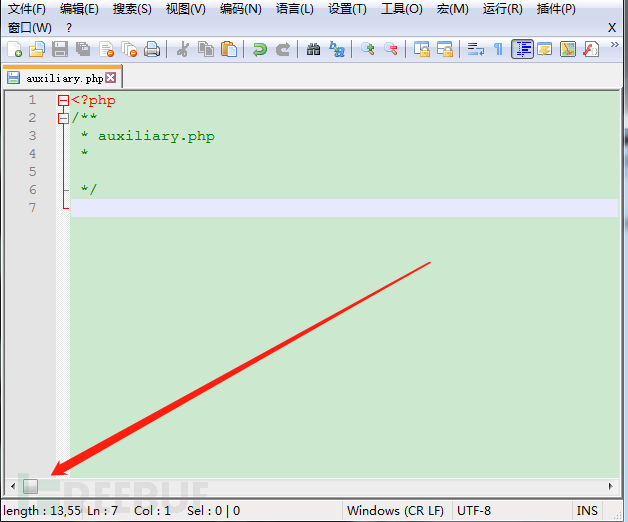Place cursor on empty line 7
Image resolution: width=628 pixels, height=522 pixels.
344,208
